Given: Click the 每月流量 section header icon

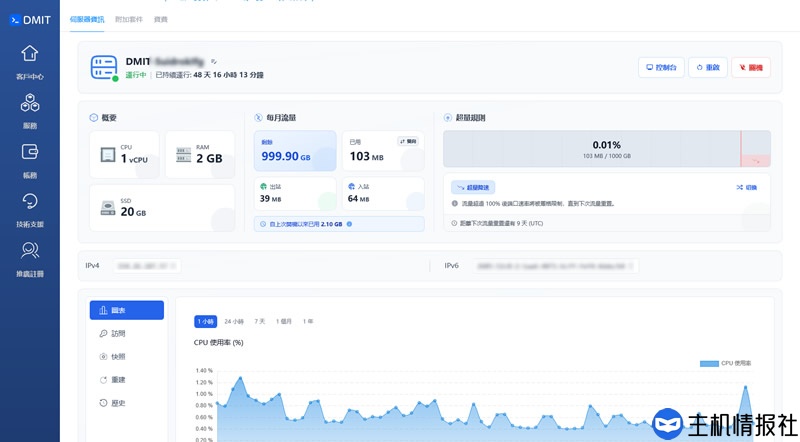Looking at the screenshot, I should coord(258,118).
